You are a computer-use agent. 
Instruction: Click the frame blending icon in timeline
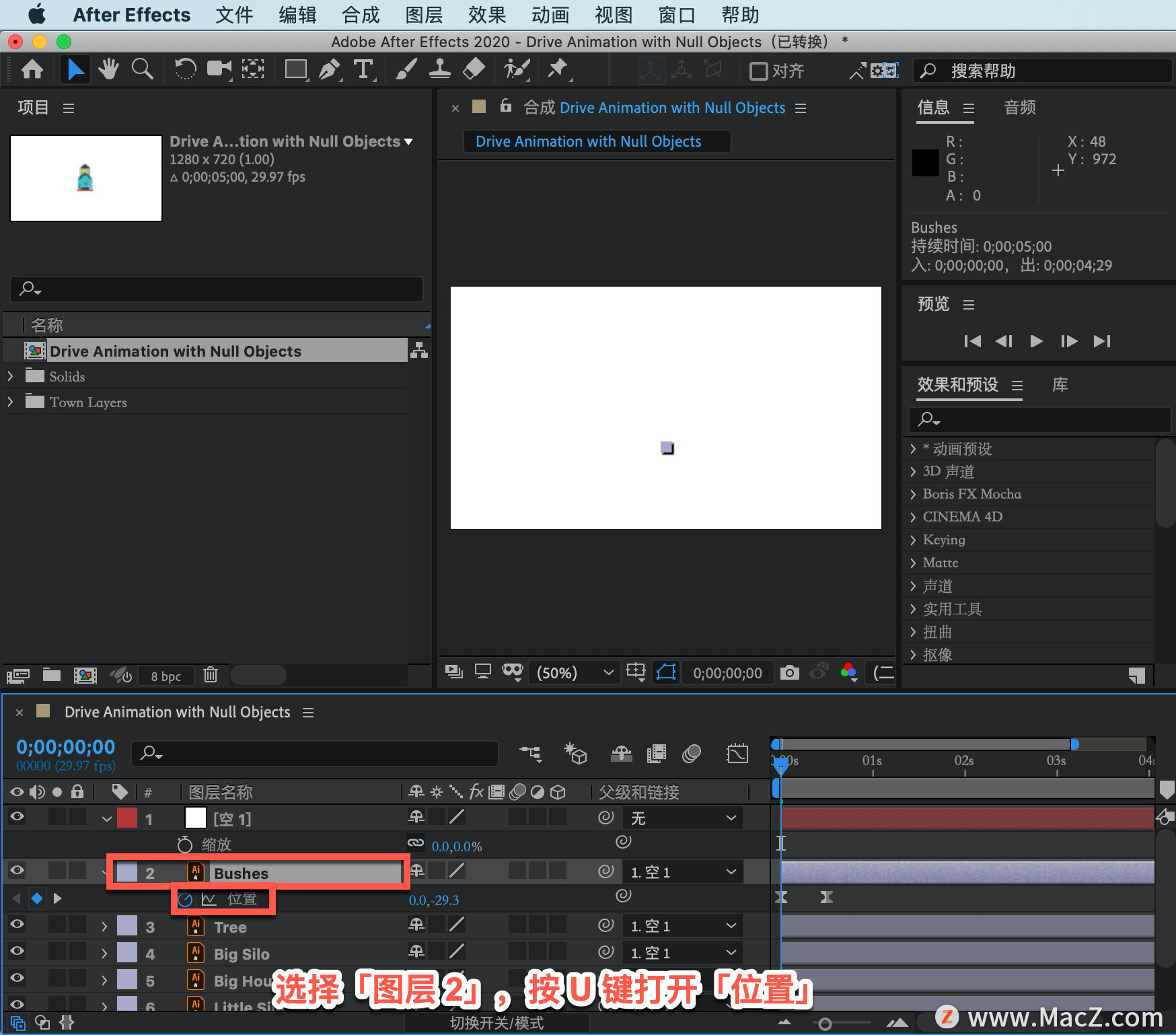pyautogui.click(x=656, y=754)
